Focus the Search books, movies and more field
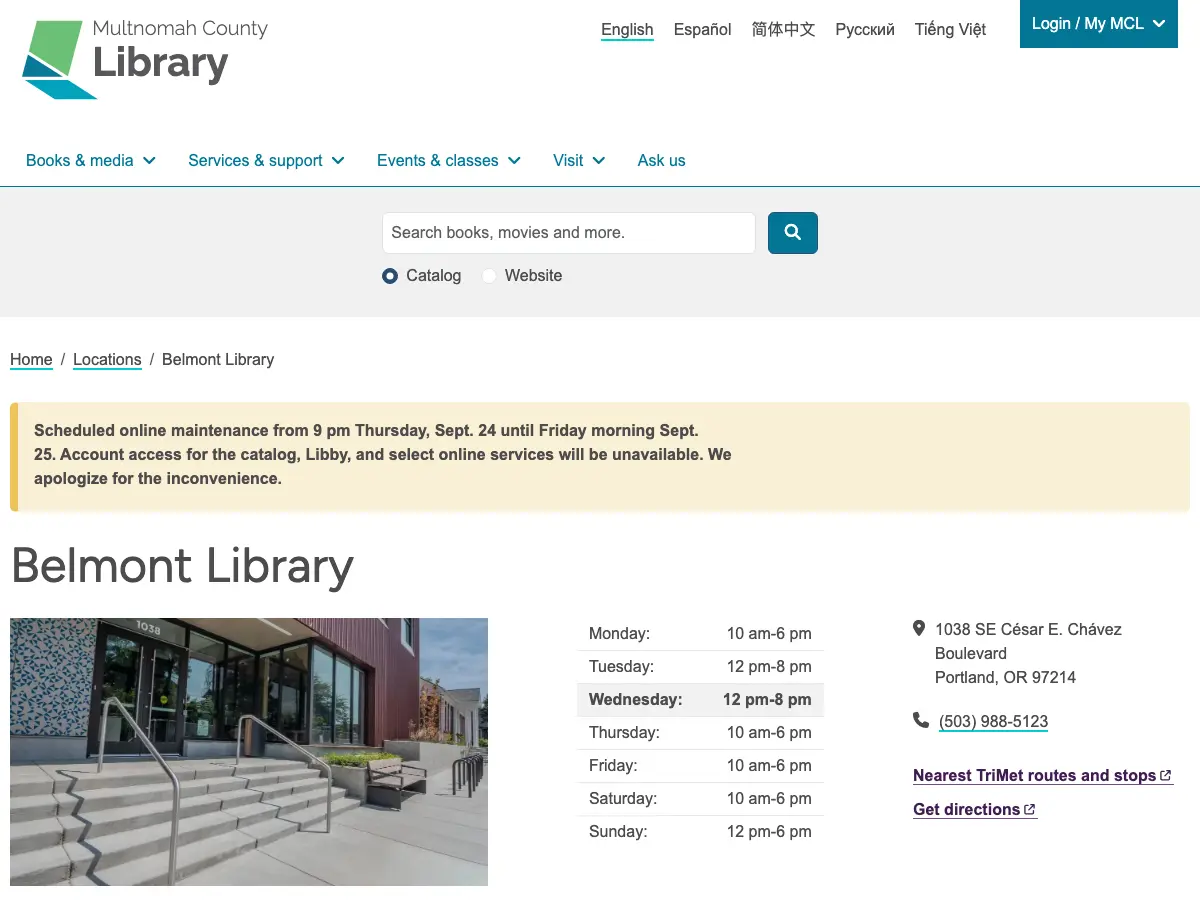 coord(569,233)
